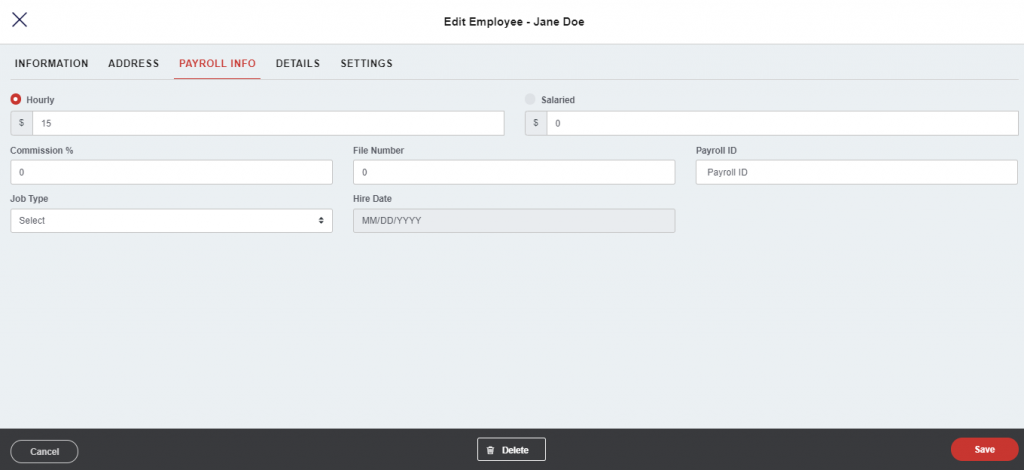Select the Hourly radio button

pos(16,100)
